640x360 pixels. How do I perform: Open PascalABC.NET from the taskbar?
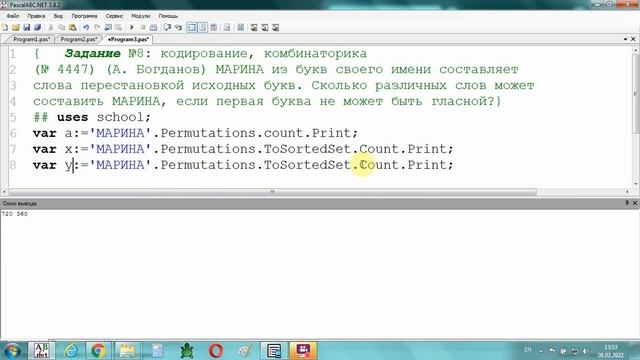tap(41, 351)
